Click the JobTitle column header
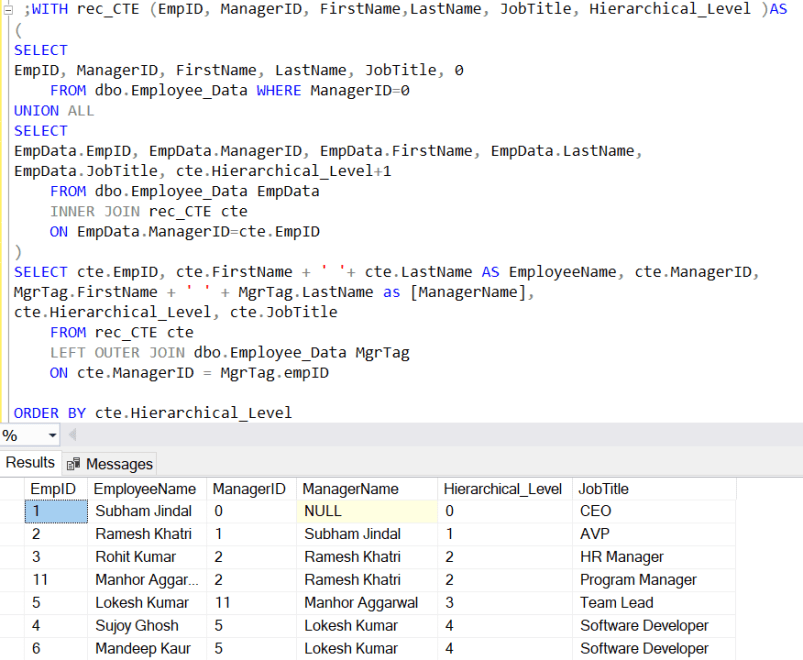This screenshot has width=803, height=660. (600, 489)
